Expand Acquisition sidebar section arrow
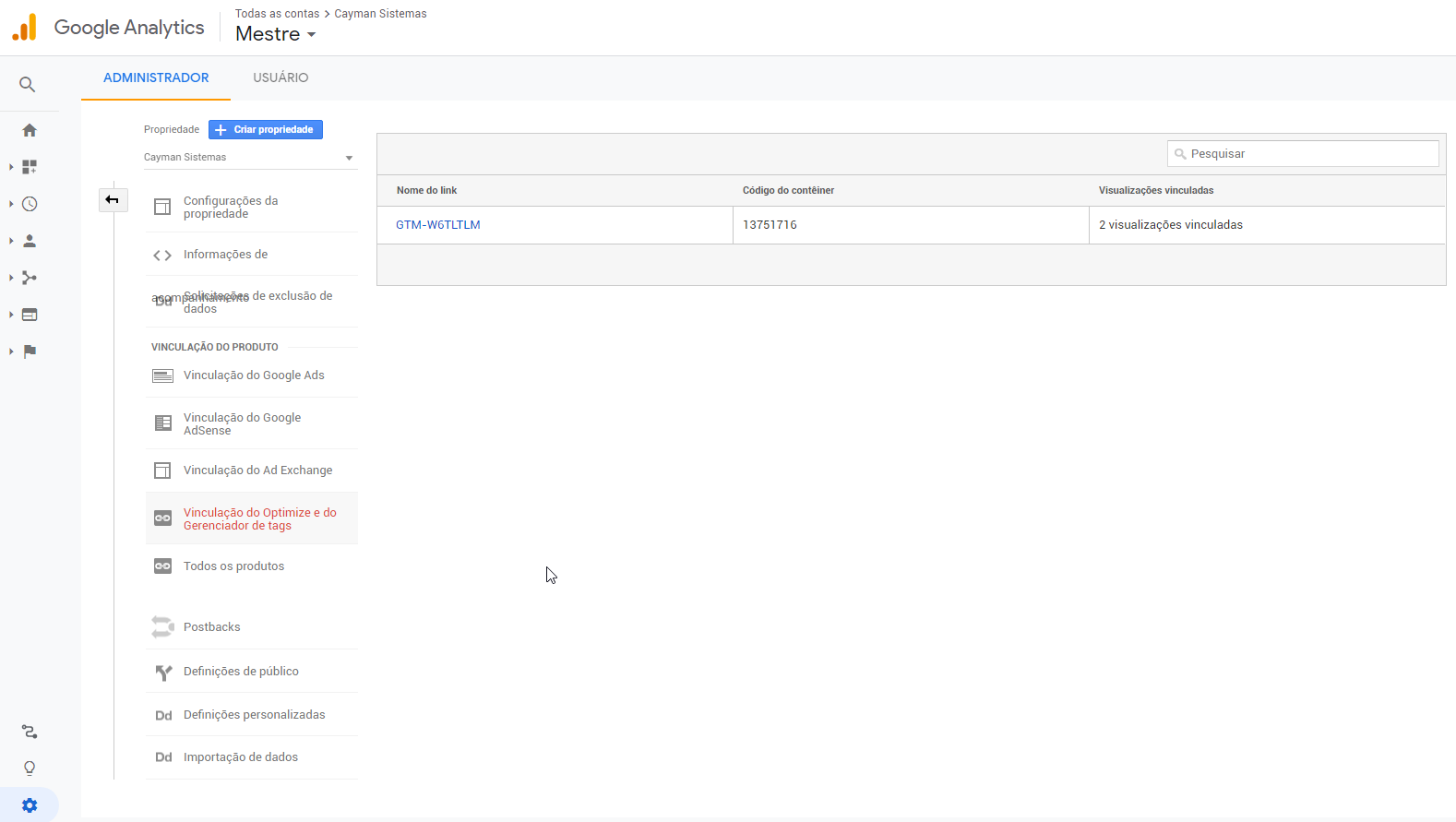1456x822 pixels. click(x=11, y=278)
